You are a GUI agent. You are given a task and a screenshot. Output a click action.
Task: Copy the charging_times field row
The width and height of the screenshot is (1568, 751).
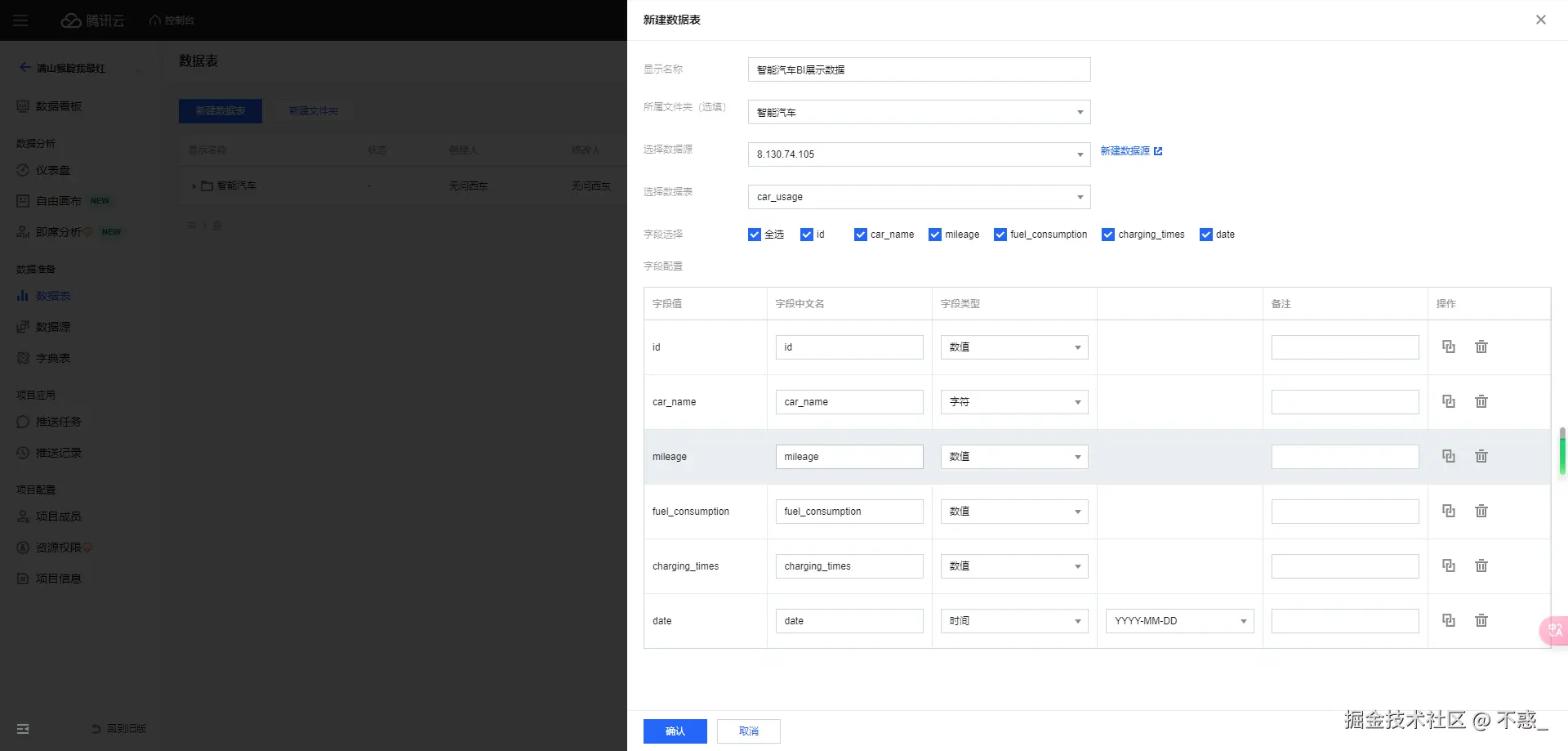click(1448, 565)
